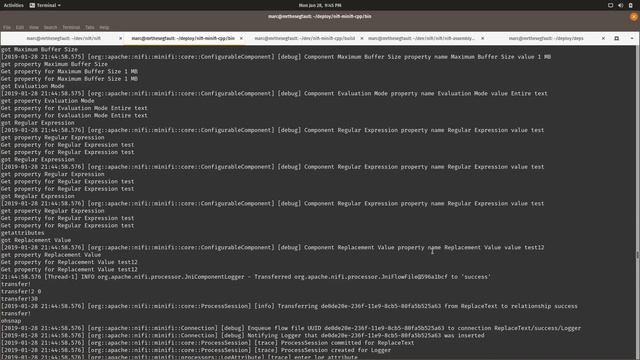Close the ~/deploy/deps tab
This screenshot has width=640, height=360.
click(x=603, y=38)
